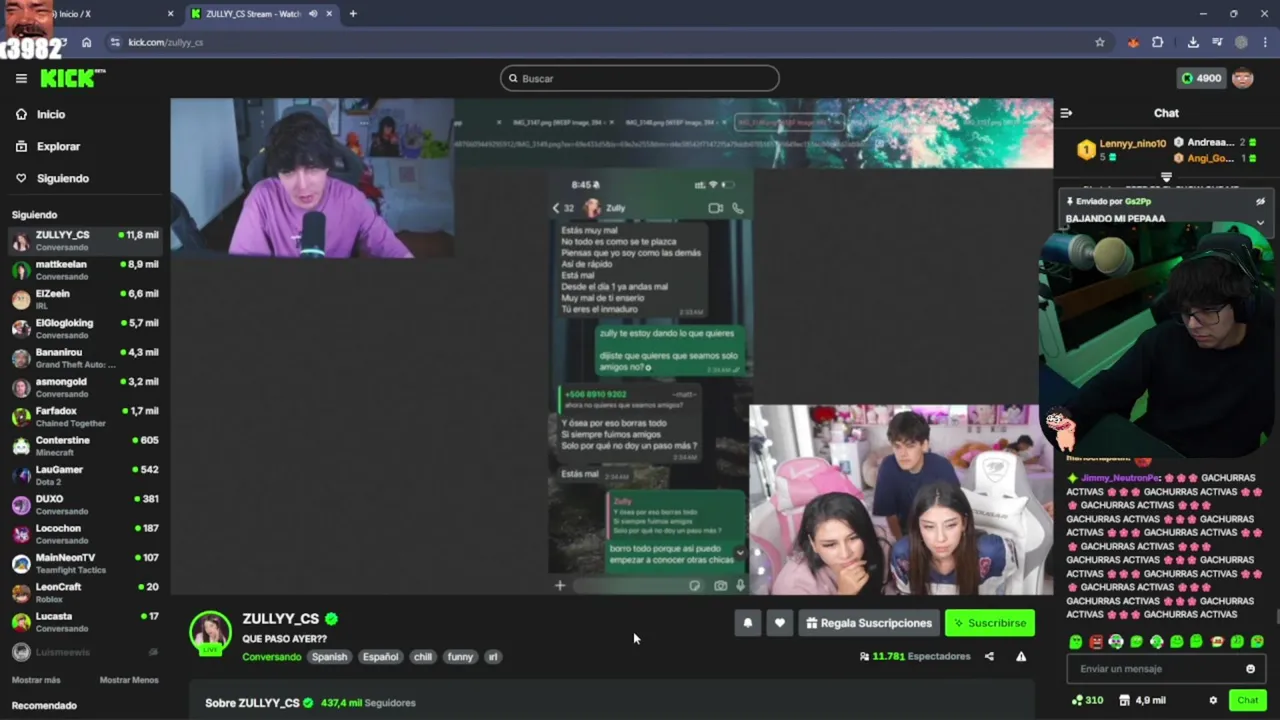Collapse the list with Mostrar Menos
The width and height of the screenshot is (1280, 720).
pyautogui.click(x=129, y=680)
